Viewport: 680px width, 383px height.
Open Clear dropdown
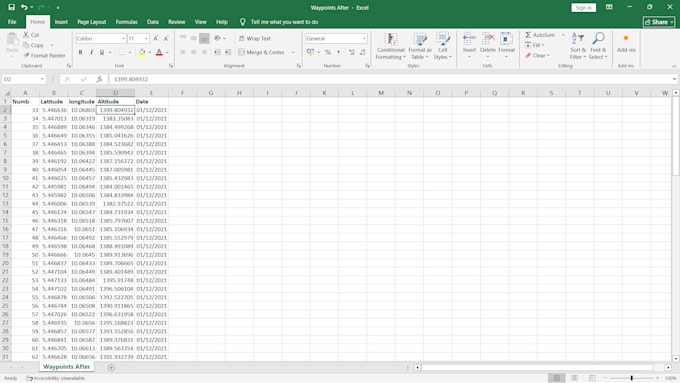coord(537,56)
